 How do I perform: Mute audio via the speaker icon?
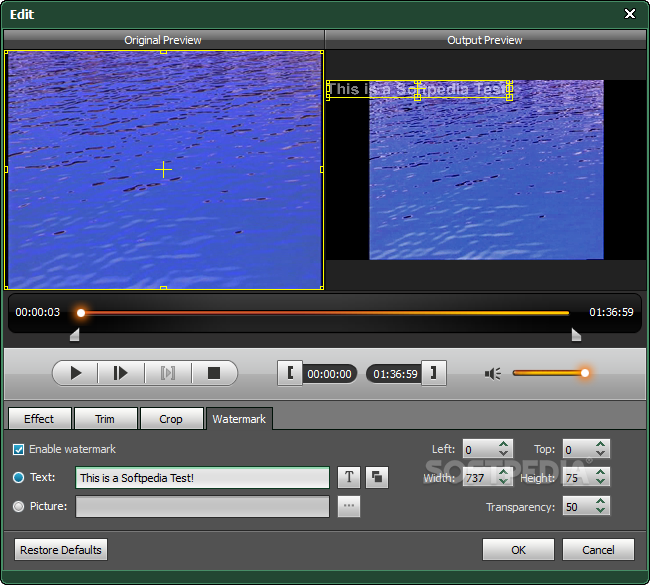(492, 374)
